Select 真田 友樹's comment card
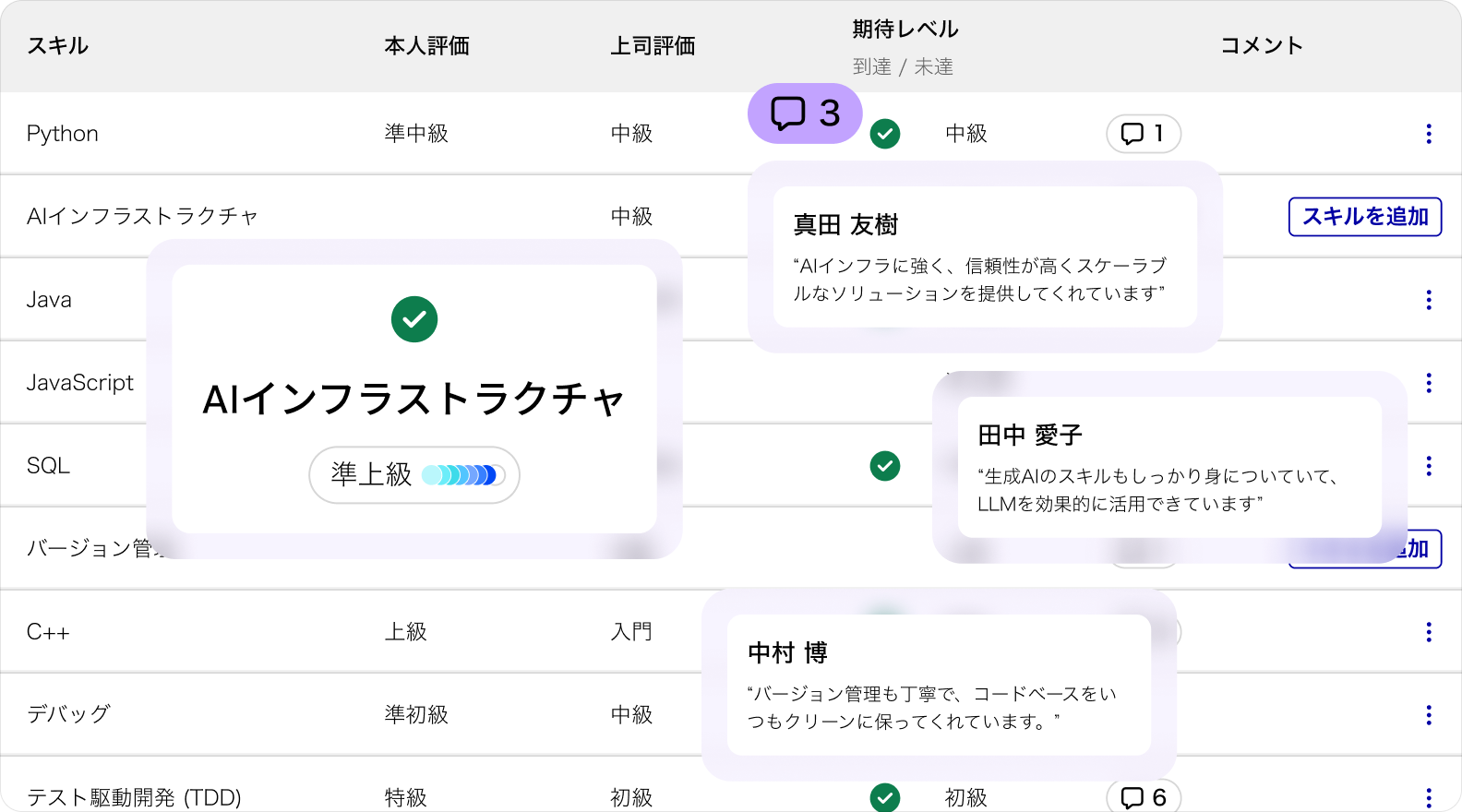 coord(985,257)
